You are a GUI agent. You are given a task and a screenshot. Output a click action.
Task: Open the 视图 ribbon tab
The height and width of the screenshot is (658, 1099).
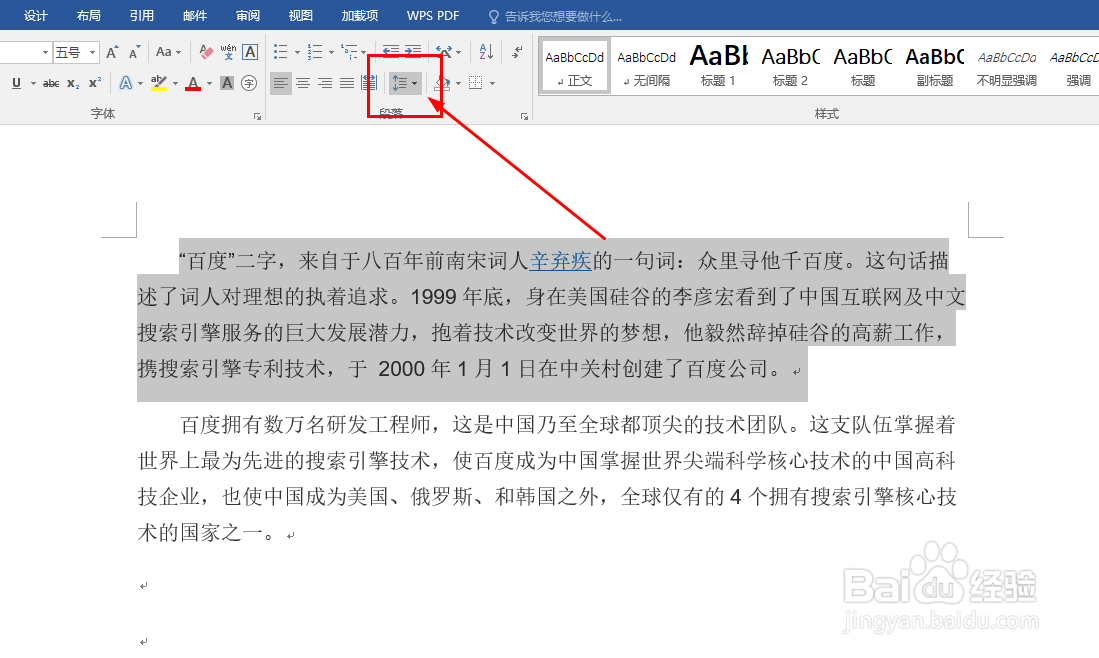coord(300,15)
